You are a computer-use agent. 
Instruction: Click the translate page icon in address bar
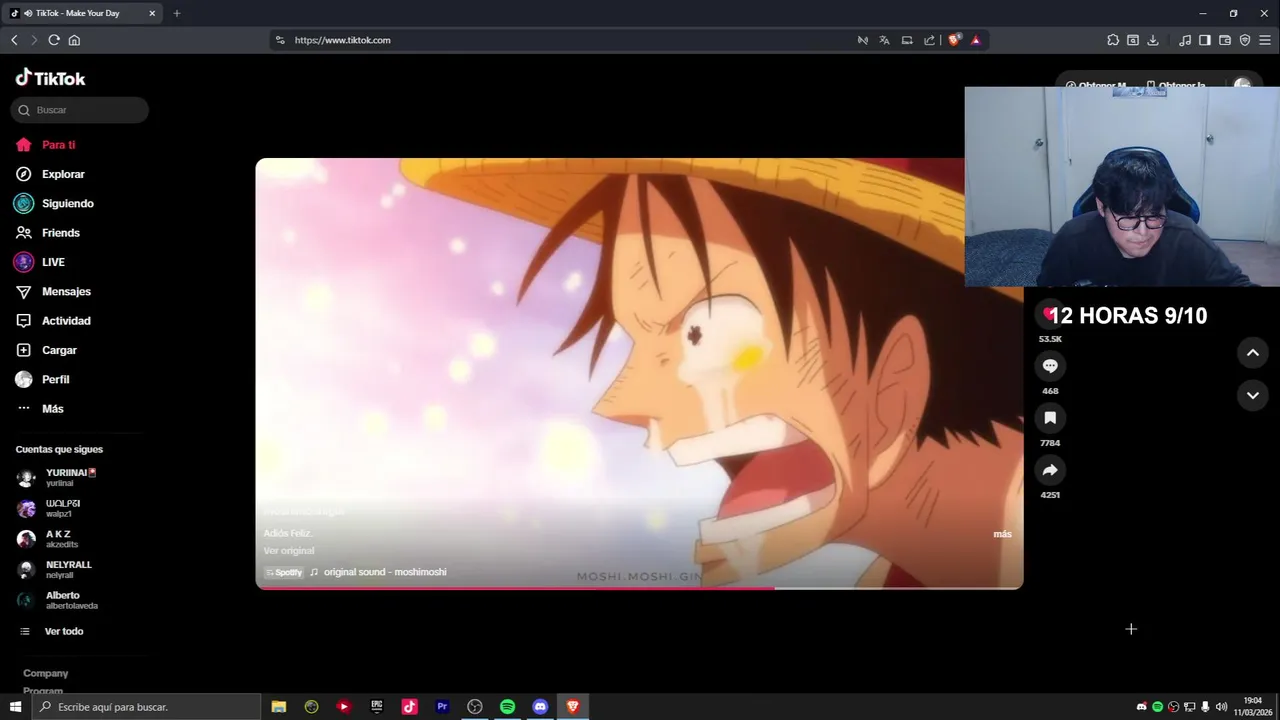[884, 40]
